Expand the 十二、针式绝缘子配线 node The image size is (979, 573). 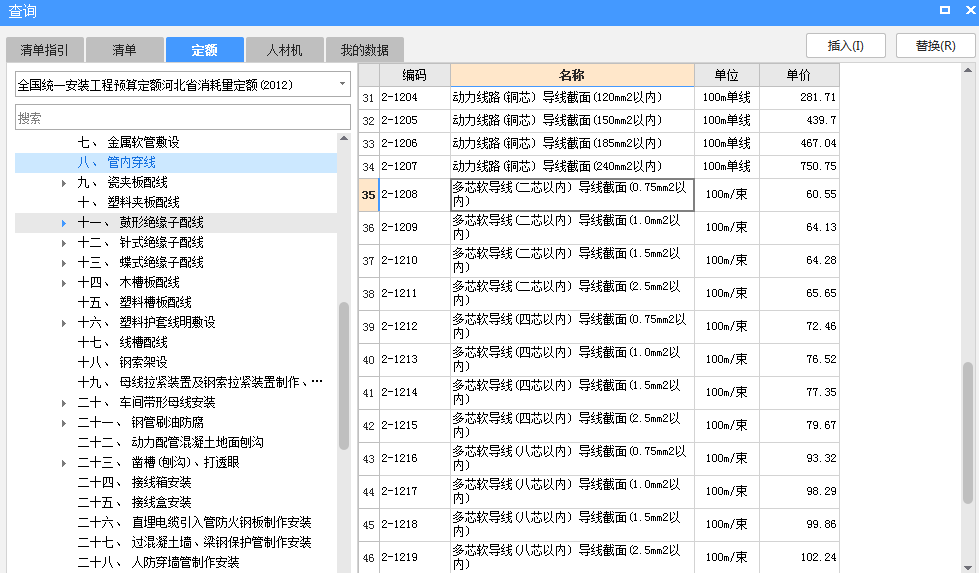[64, 243]
